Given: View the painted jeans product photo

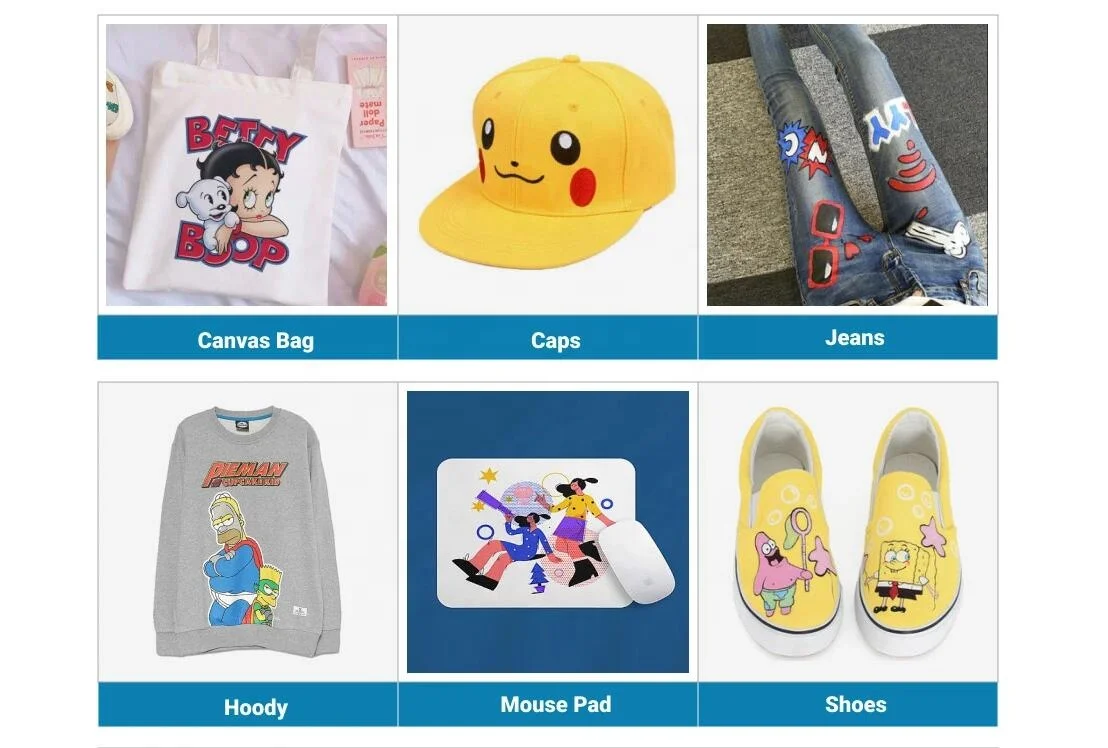Looking at the screenshot, I should pos(847,165).
